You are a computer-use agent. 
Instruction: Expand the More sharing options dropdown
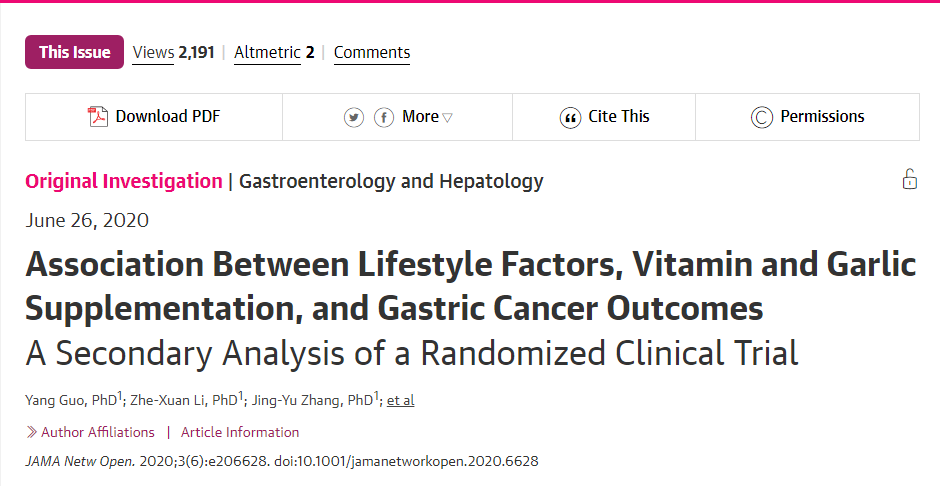click(428, 117)
